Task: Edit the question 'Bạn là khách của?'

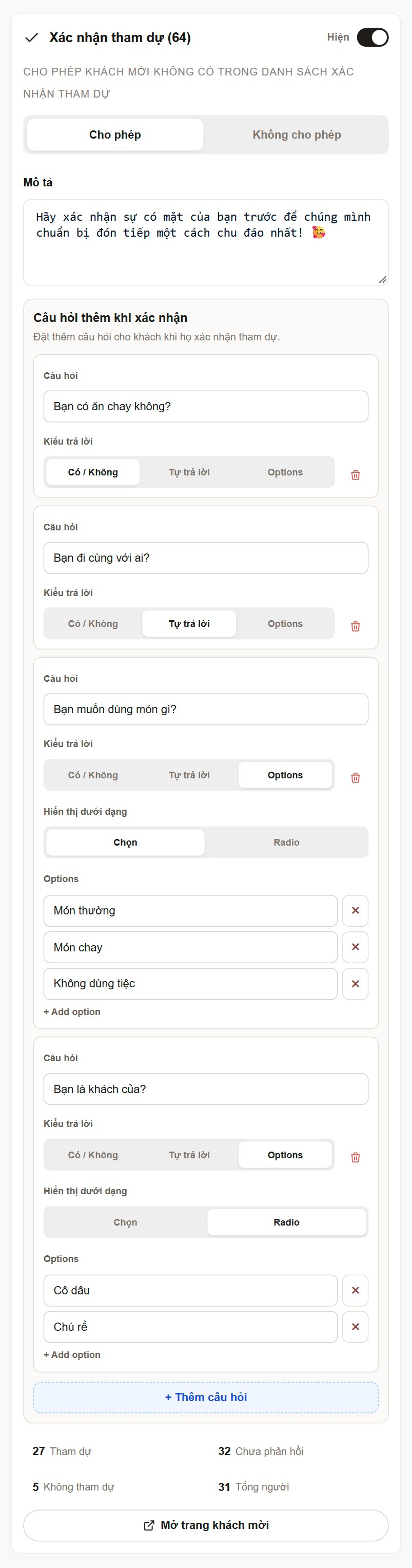Action: tap(206, 1089)
